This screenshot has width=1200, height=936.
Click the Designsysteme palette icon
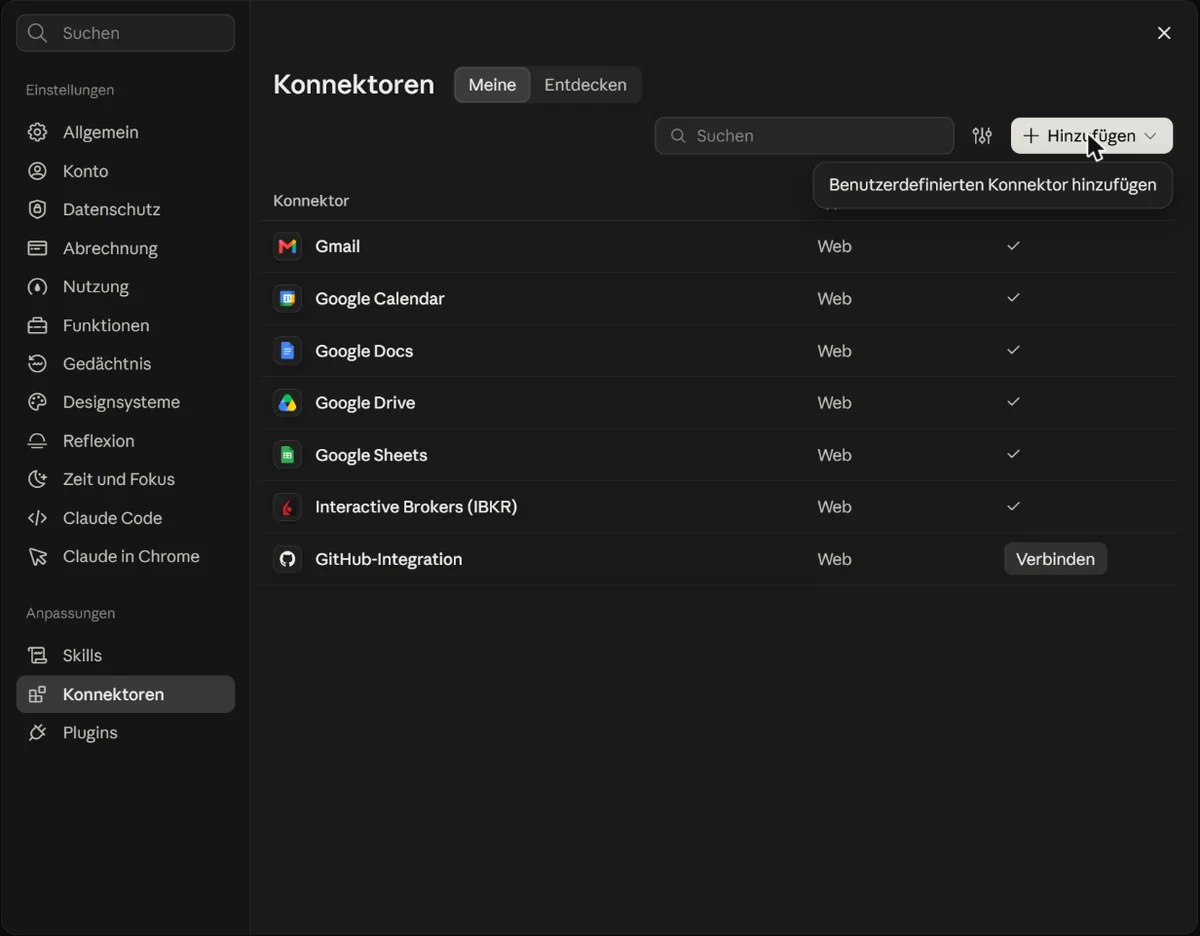(x=37, y=402)
